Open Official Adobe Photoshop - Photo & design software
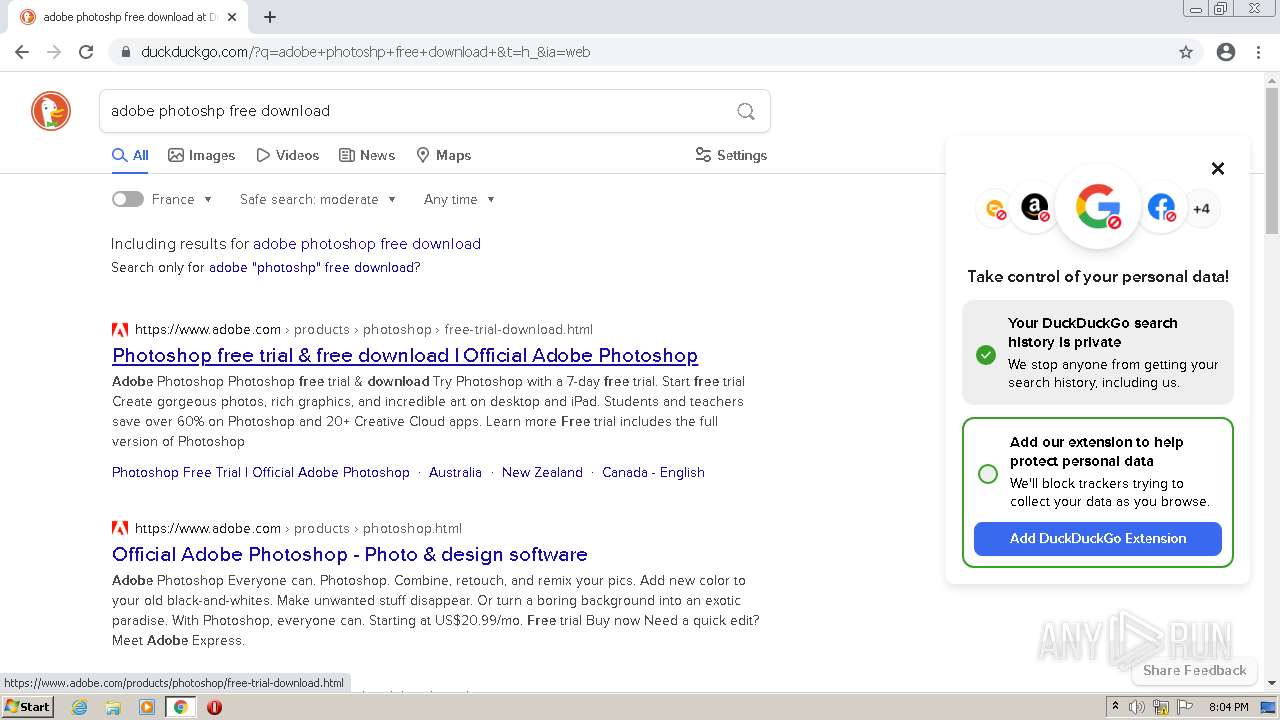 (350, 554)
